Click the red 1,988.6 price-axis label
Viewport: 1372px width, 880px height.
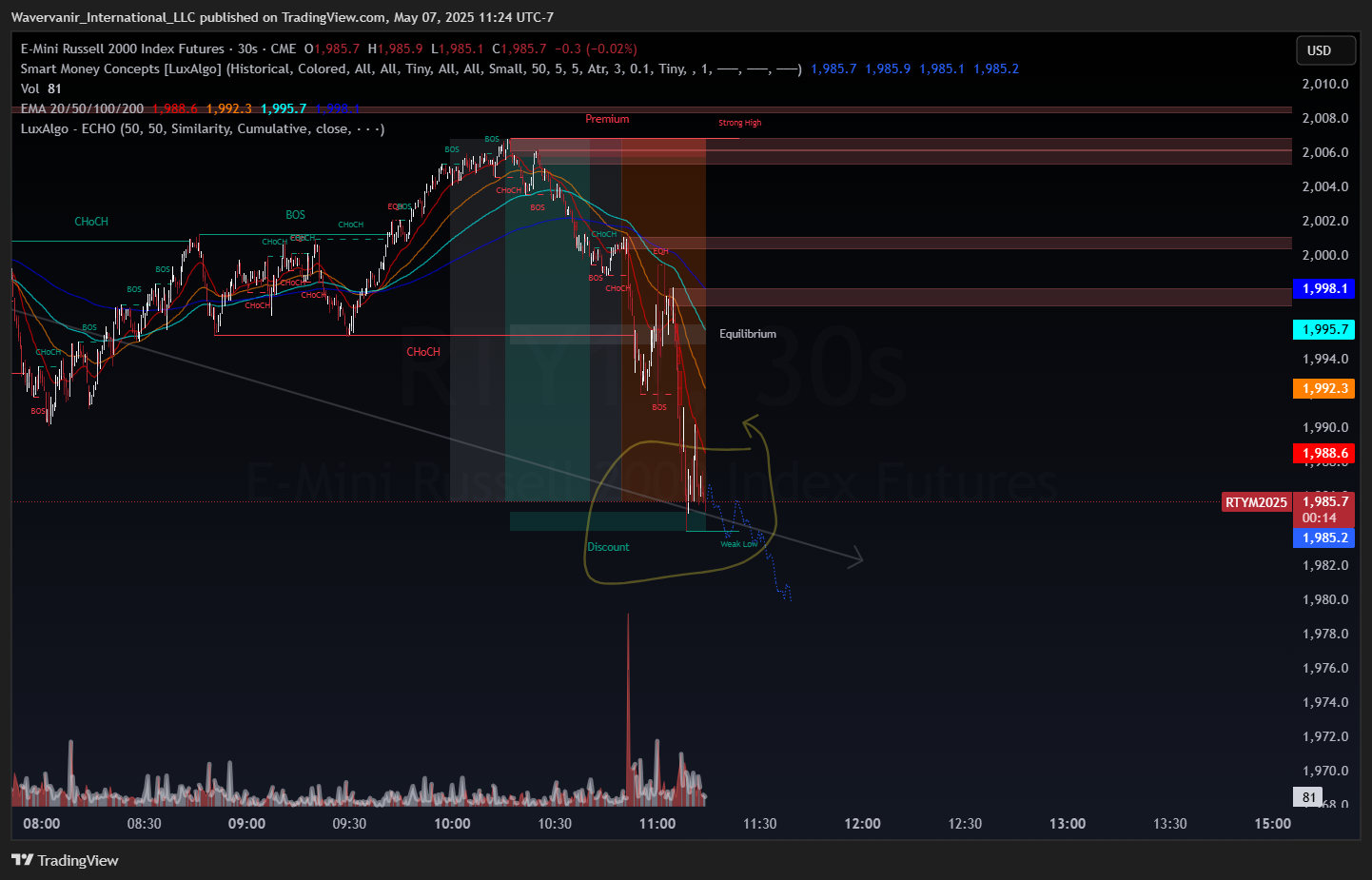(1323, 453)
